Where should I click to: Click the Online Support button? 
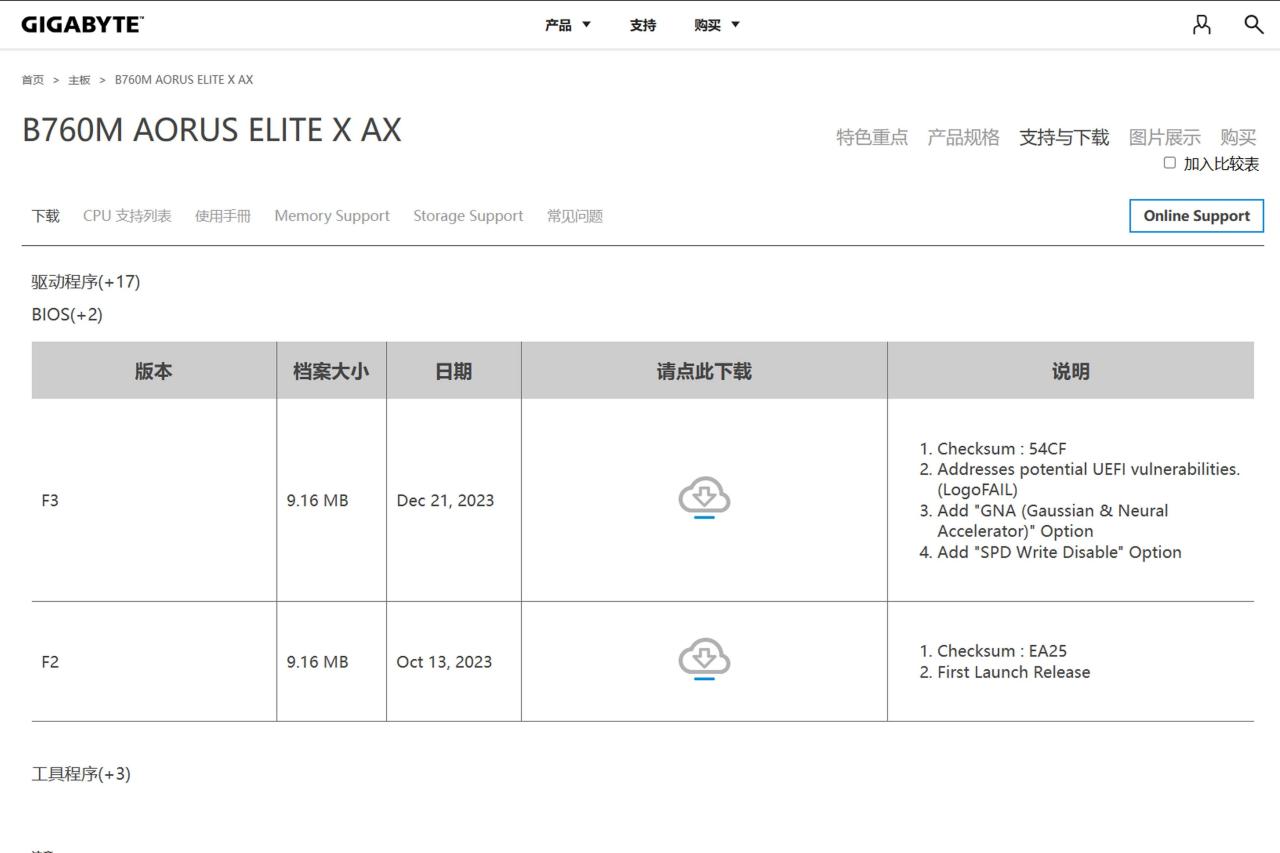pyautogui.click(x=1196, y=216)
